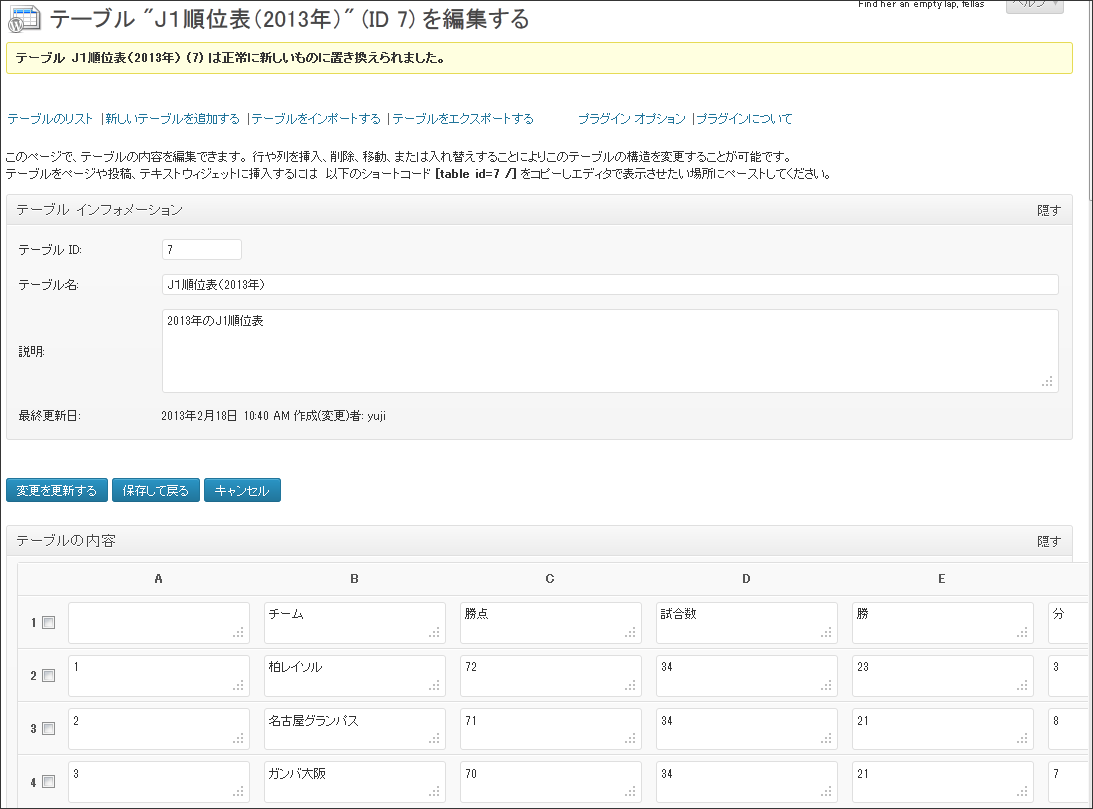Click the 変更を更新する button
The width and height of the screenshot is (1093, 809).
(x=56, y=491)
